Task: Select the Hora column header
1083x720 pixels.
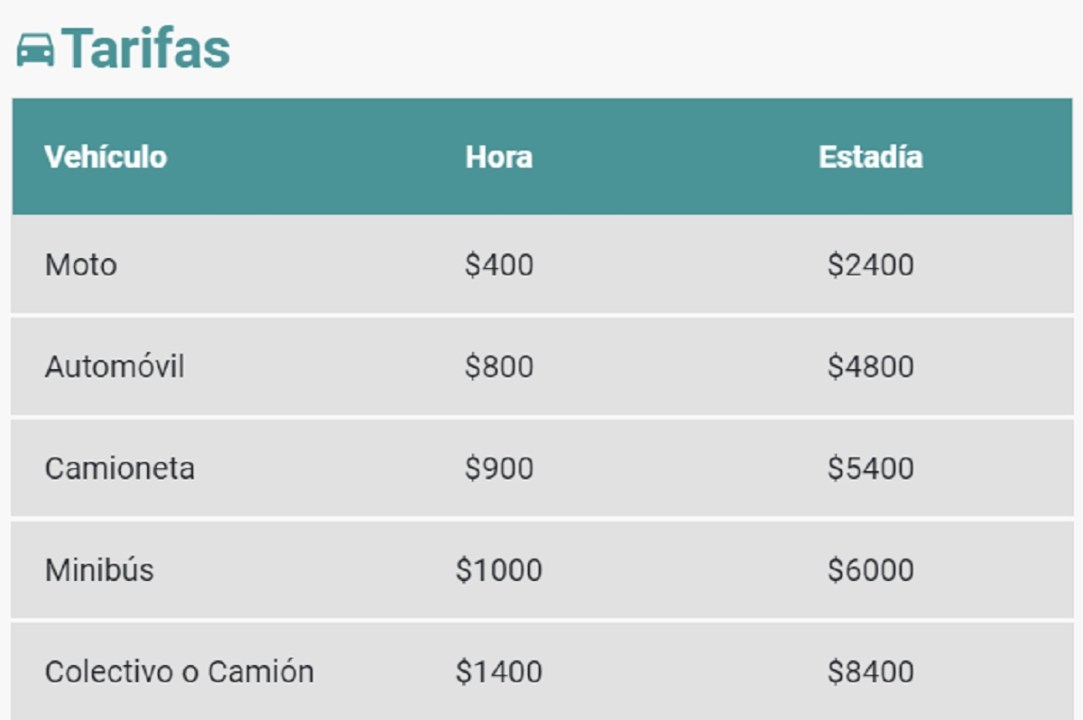Action: tap(499, 157)
